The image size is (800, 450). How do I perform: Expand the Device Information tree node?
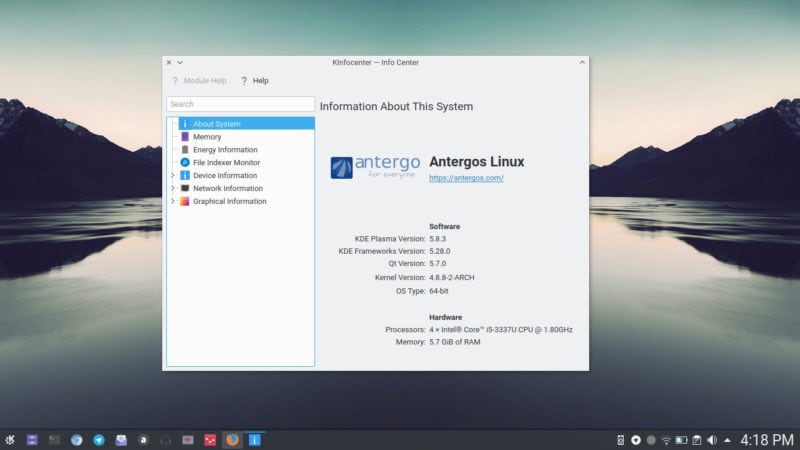pyautogui.click(x=172, y=175)
